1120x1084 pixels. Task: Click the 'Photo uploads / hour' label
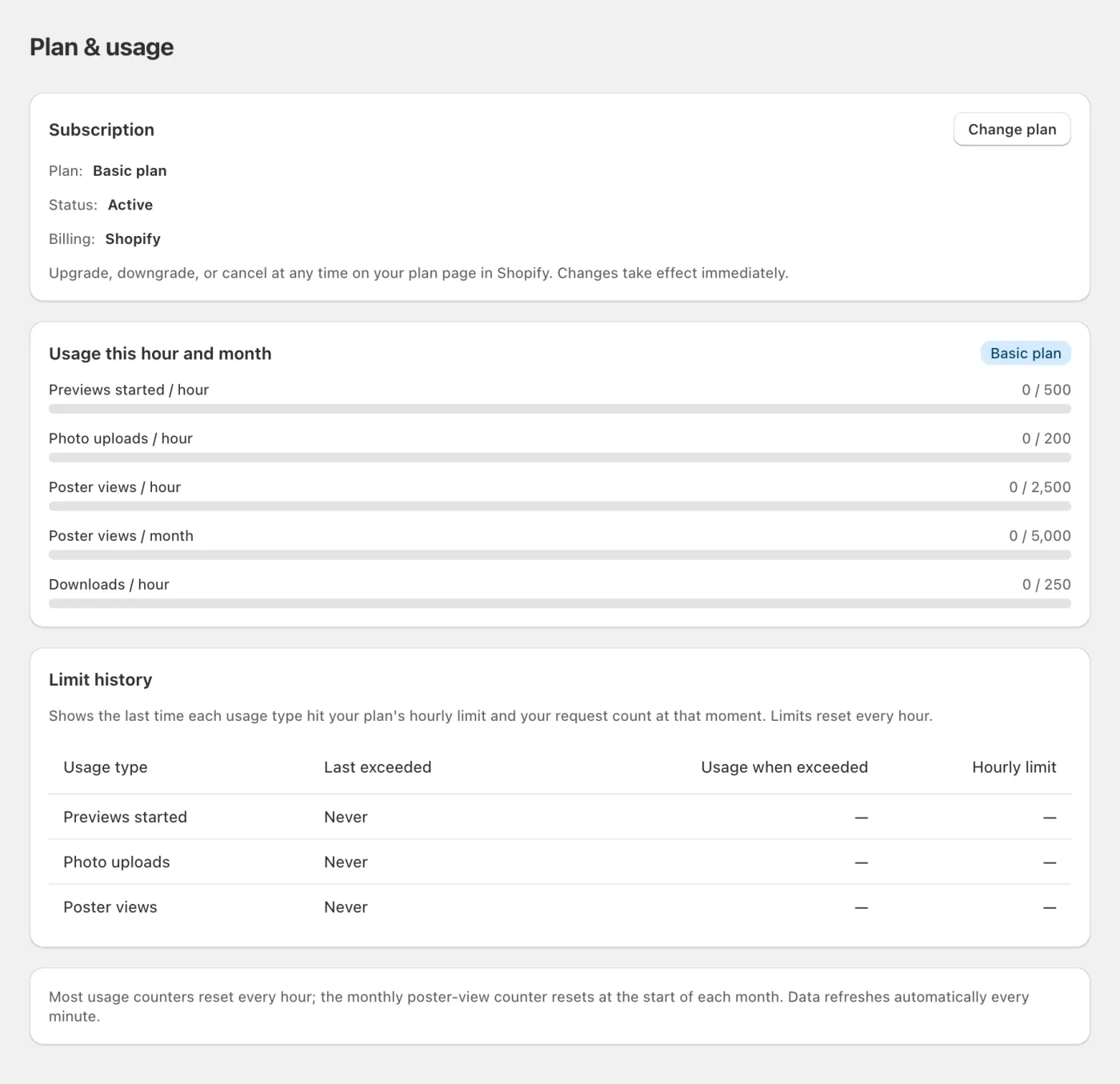(121, 438)
